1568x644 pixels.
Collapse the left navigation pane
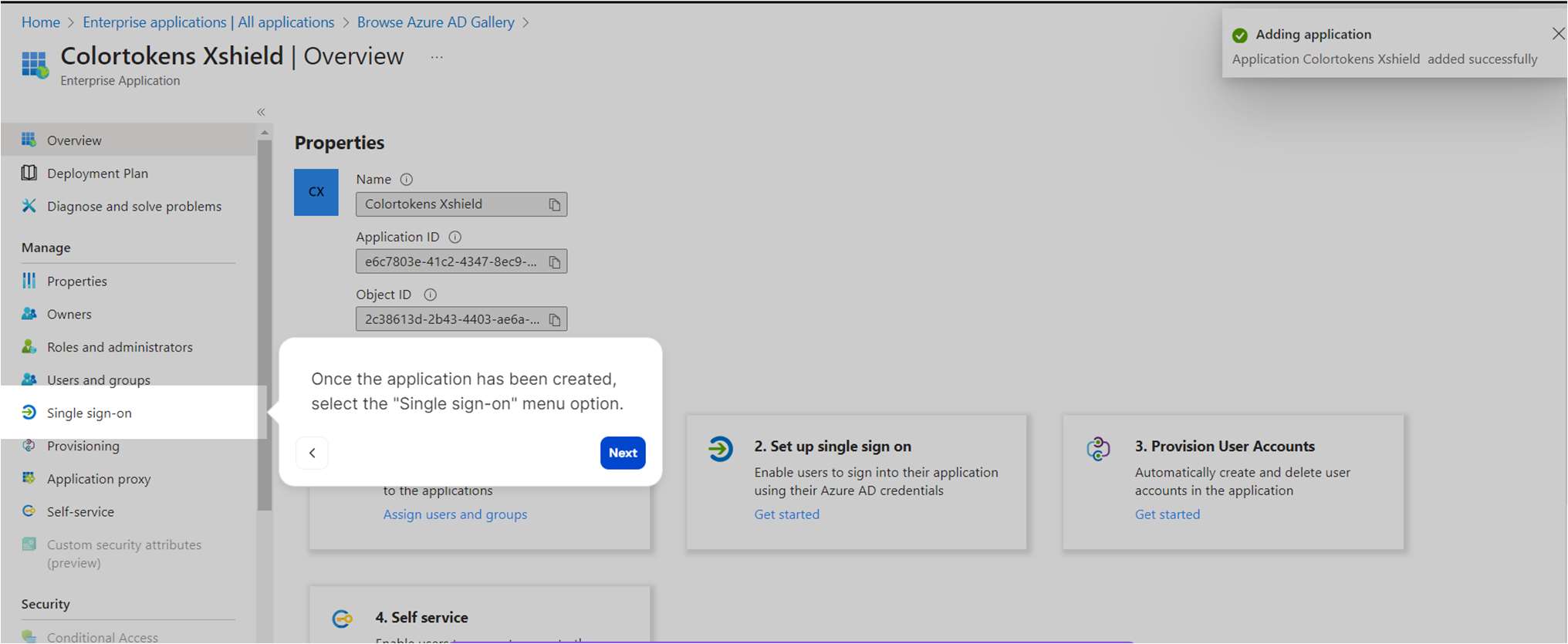(x=261, y=113)
